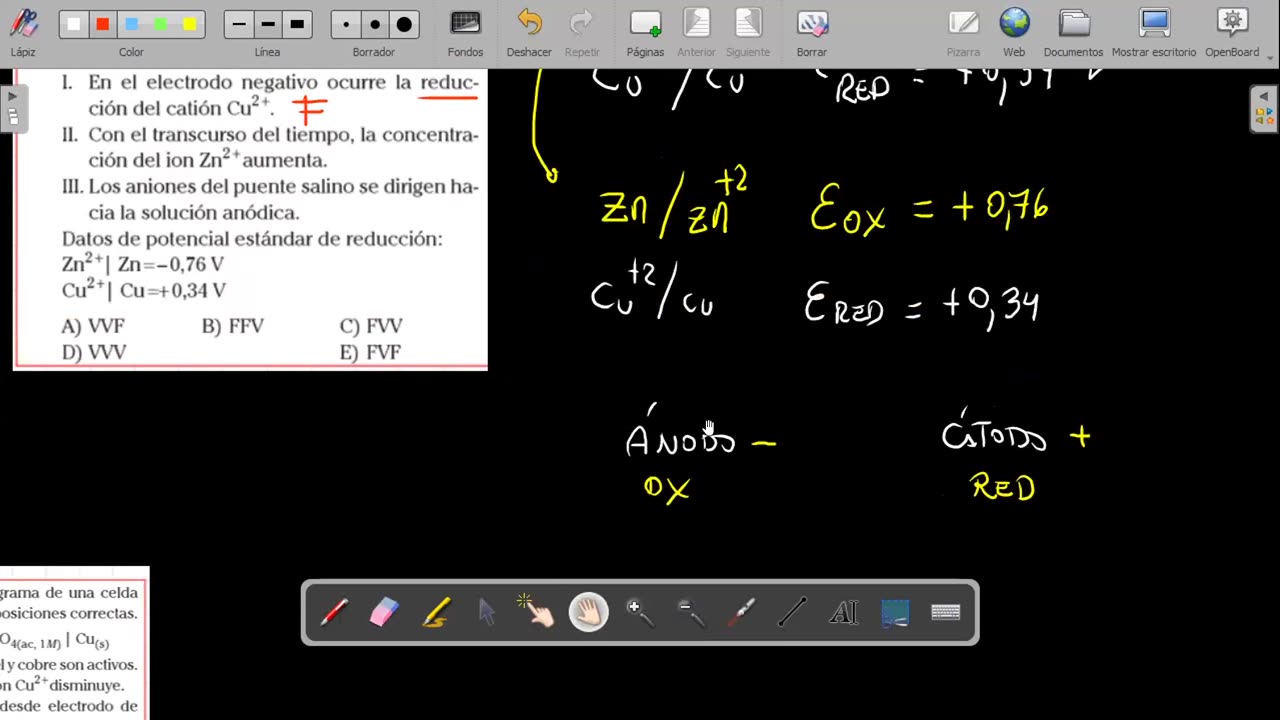Image resolution: width=1280 pixels, height=720 pixels.
Task: Pick the light blue pen color
Action: click(132, 24)
